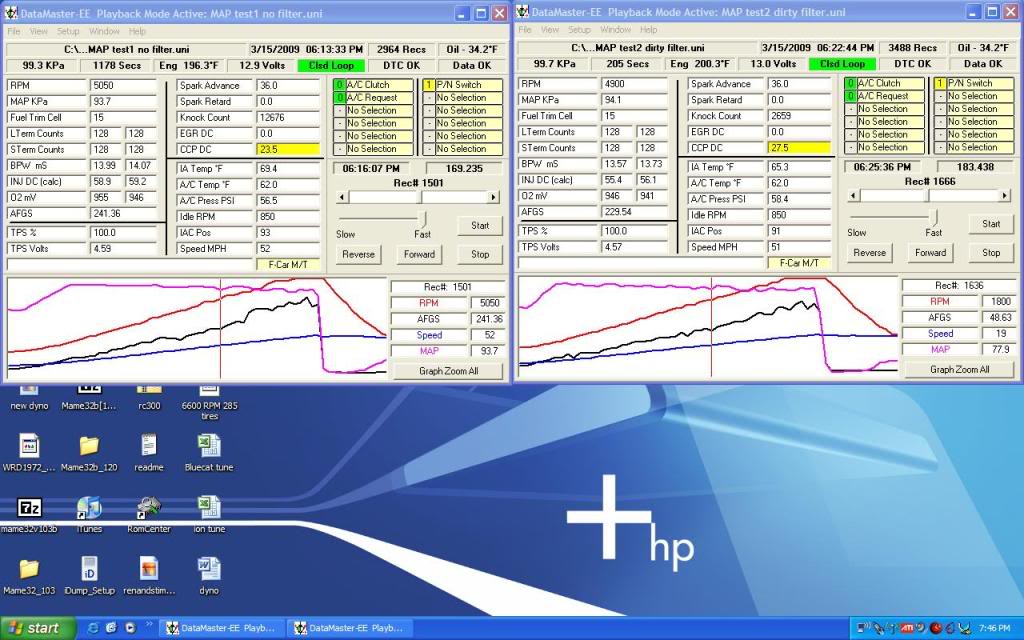The height and width of the screenshot is (640, 1024).
Task: Open the renandstim... desktop file icon
Action: 149,569
